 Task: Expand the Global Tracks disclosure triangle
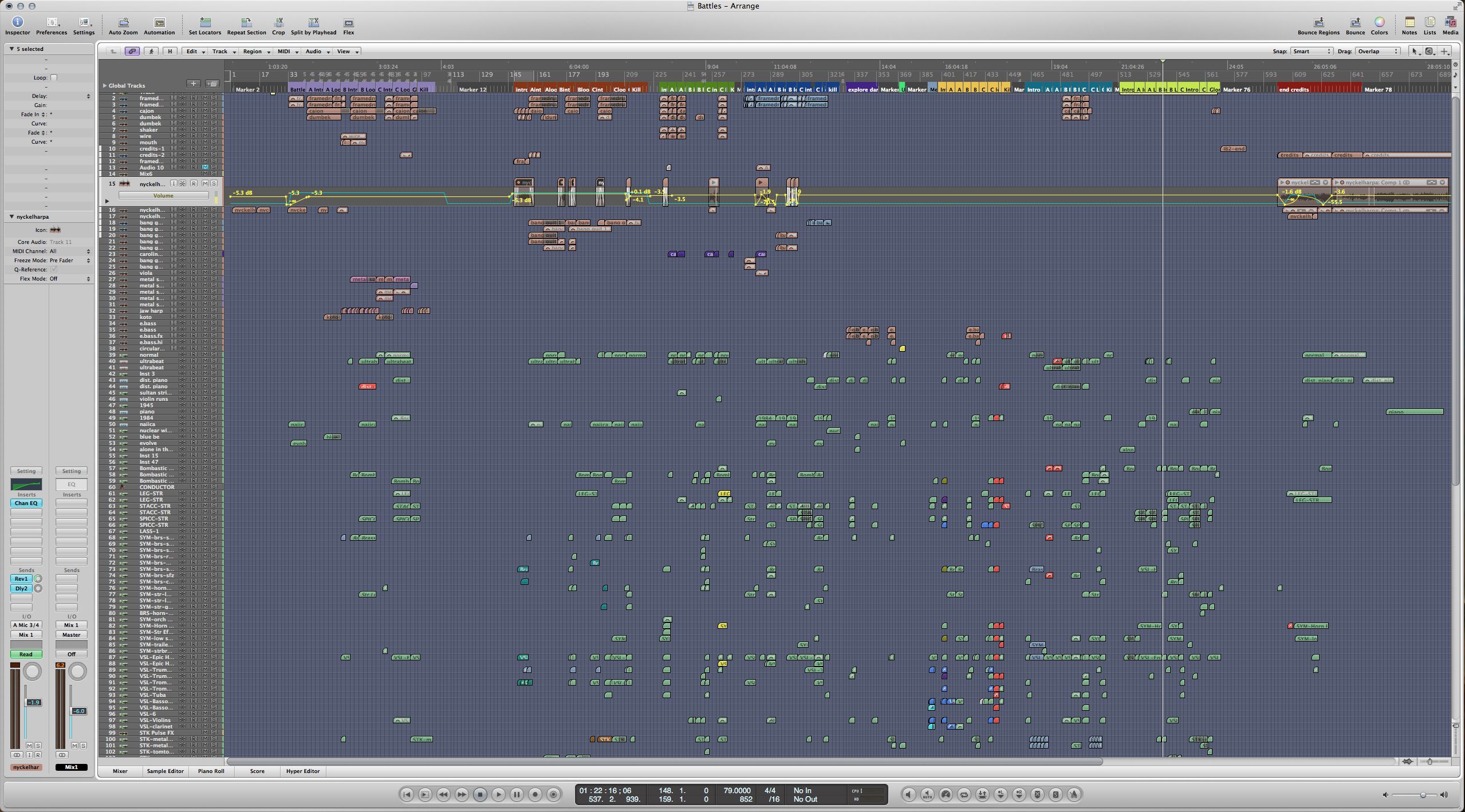[105, 86]
